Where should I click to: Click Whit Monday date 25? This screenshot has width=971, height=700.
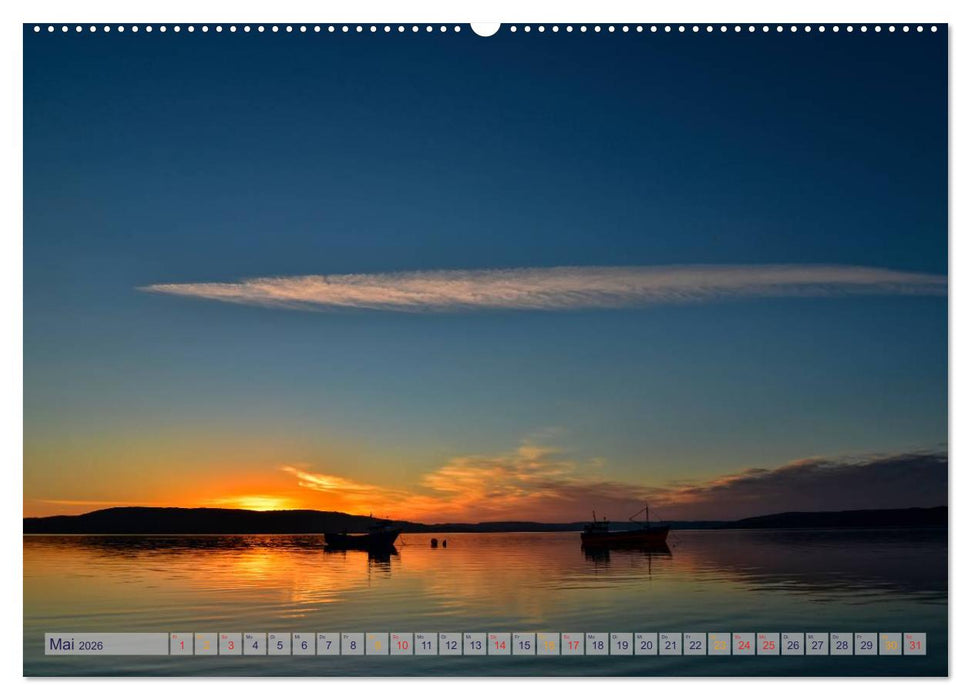click(x=768, y=645)
